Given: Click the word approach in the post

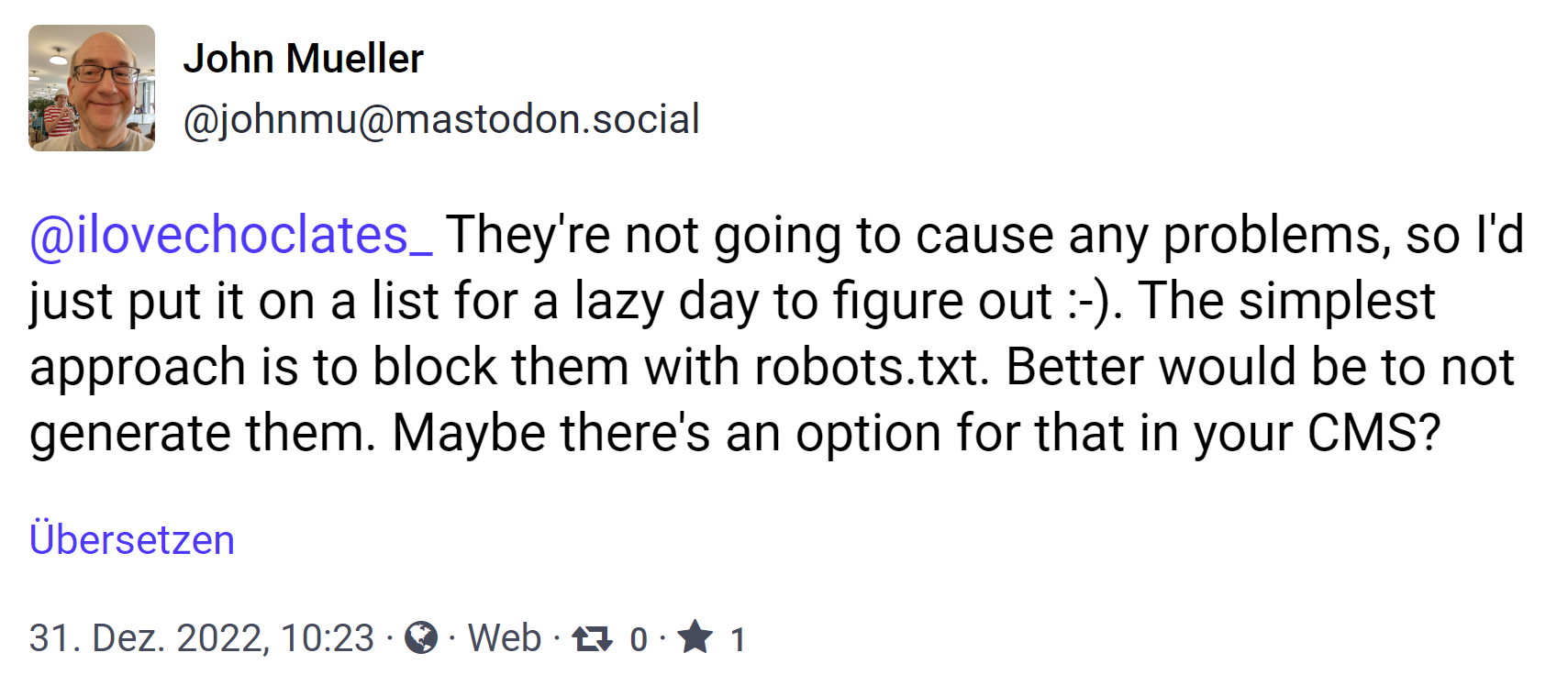Looking at the screenshot, I should click(138, 369).
